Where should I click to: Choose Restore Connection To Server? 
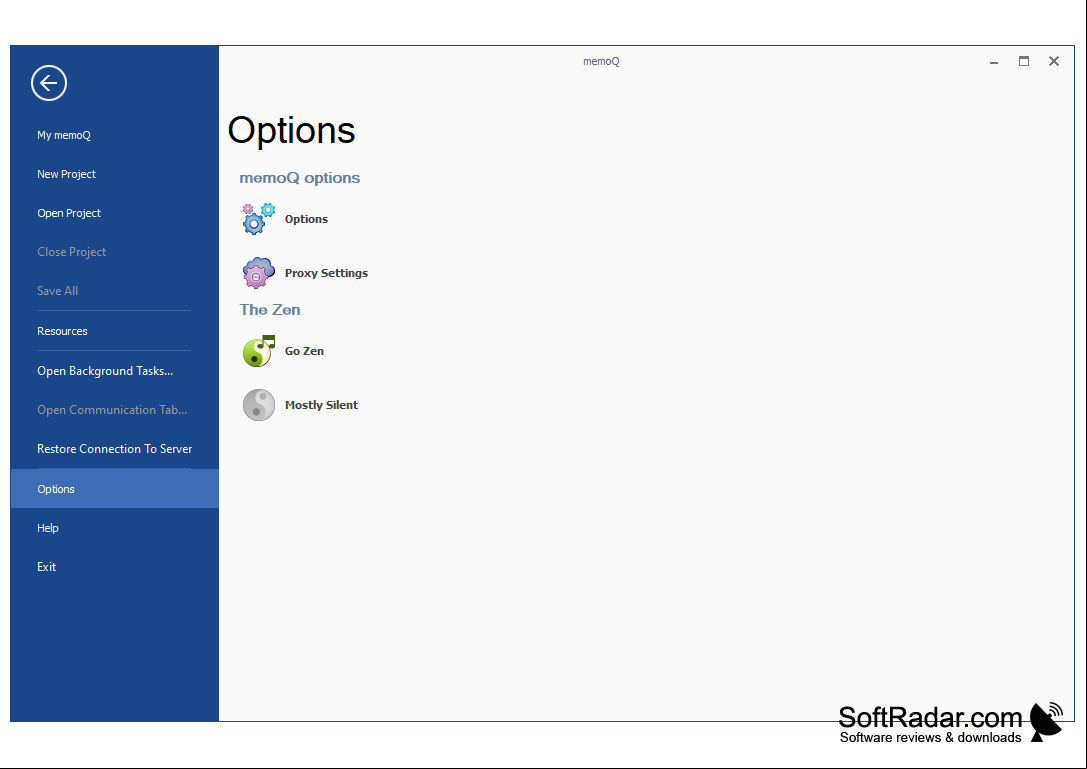[x=114, y=449]
